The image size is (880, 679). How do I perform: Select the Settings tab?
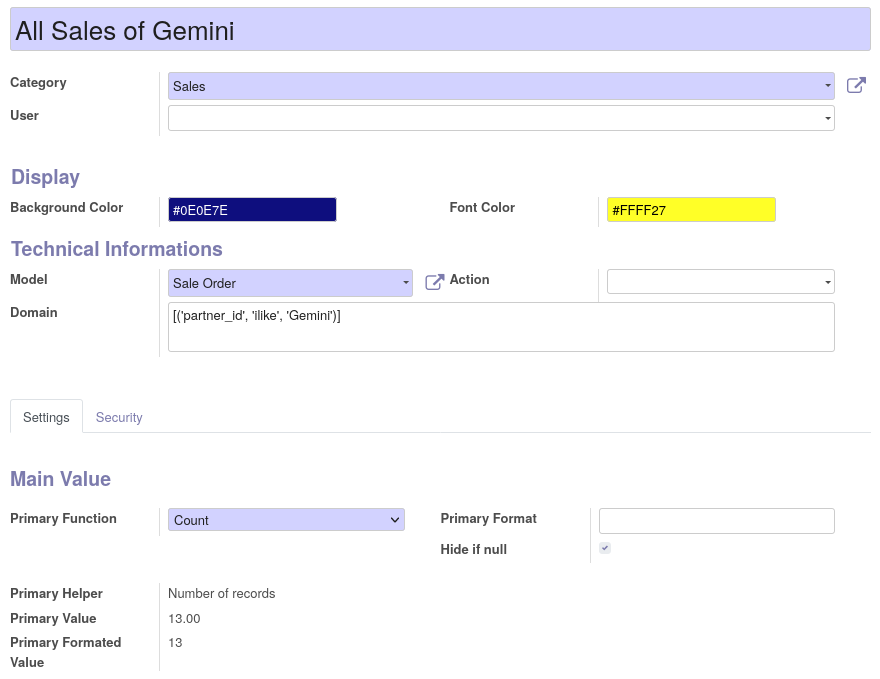[46, 417]
